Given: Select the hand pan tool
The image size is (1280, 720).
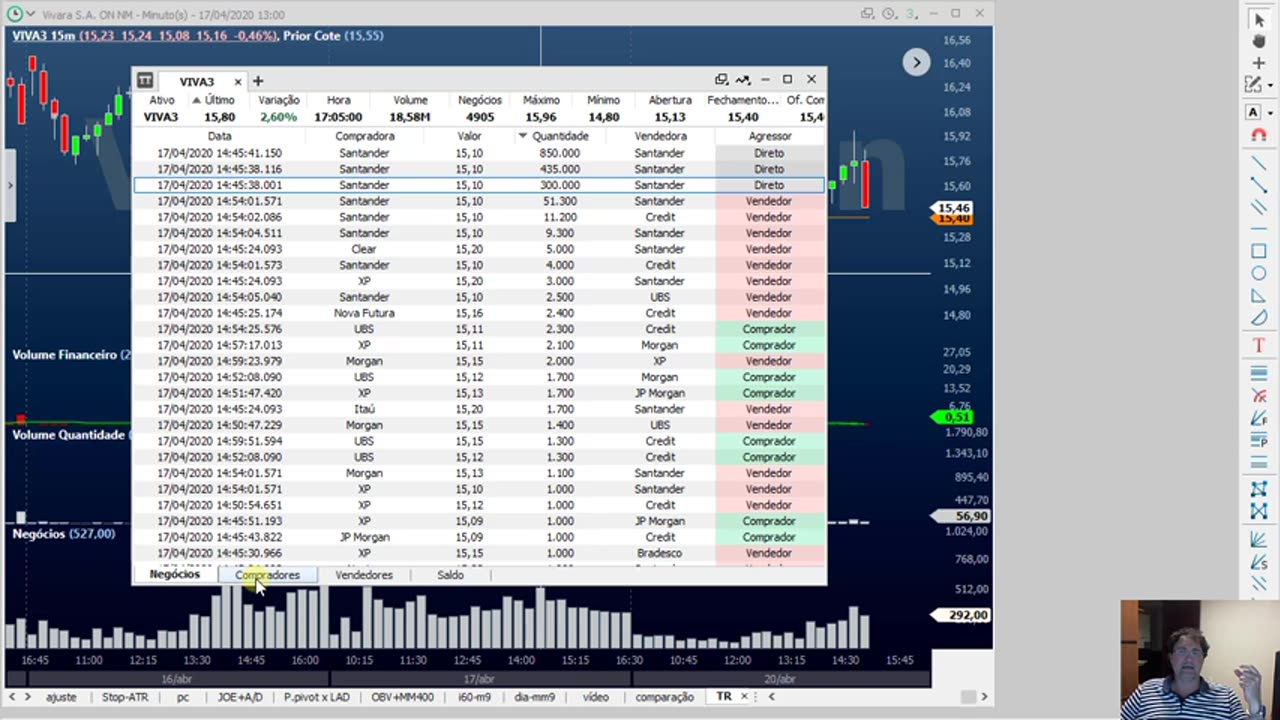Looking at the screenshot, I should [x=1259, y=41].
